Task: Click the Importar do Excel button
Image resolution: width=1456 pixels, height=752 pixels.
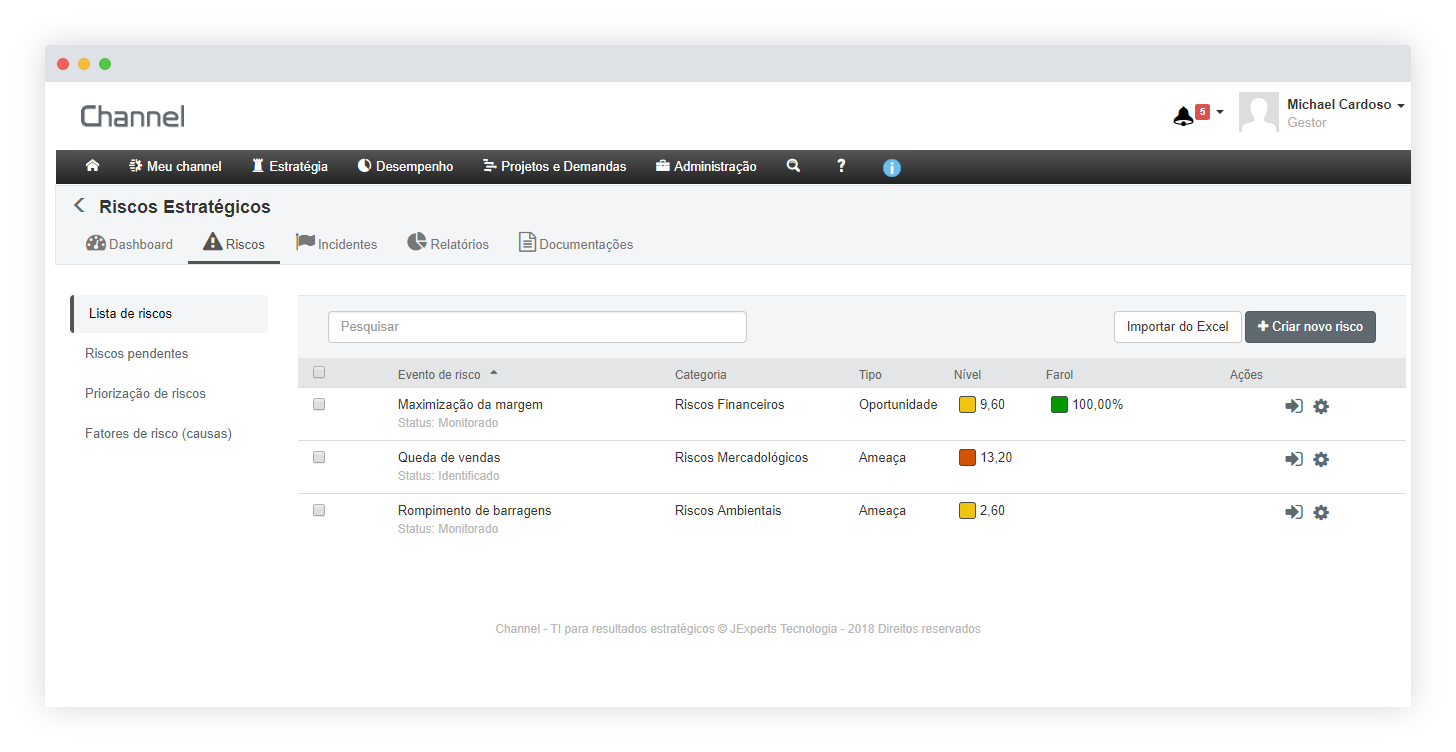Action: click(x=1177, y=327)
